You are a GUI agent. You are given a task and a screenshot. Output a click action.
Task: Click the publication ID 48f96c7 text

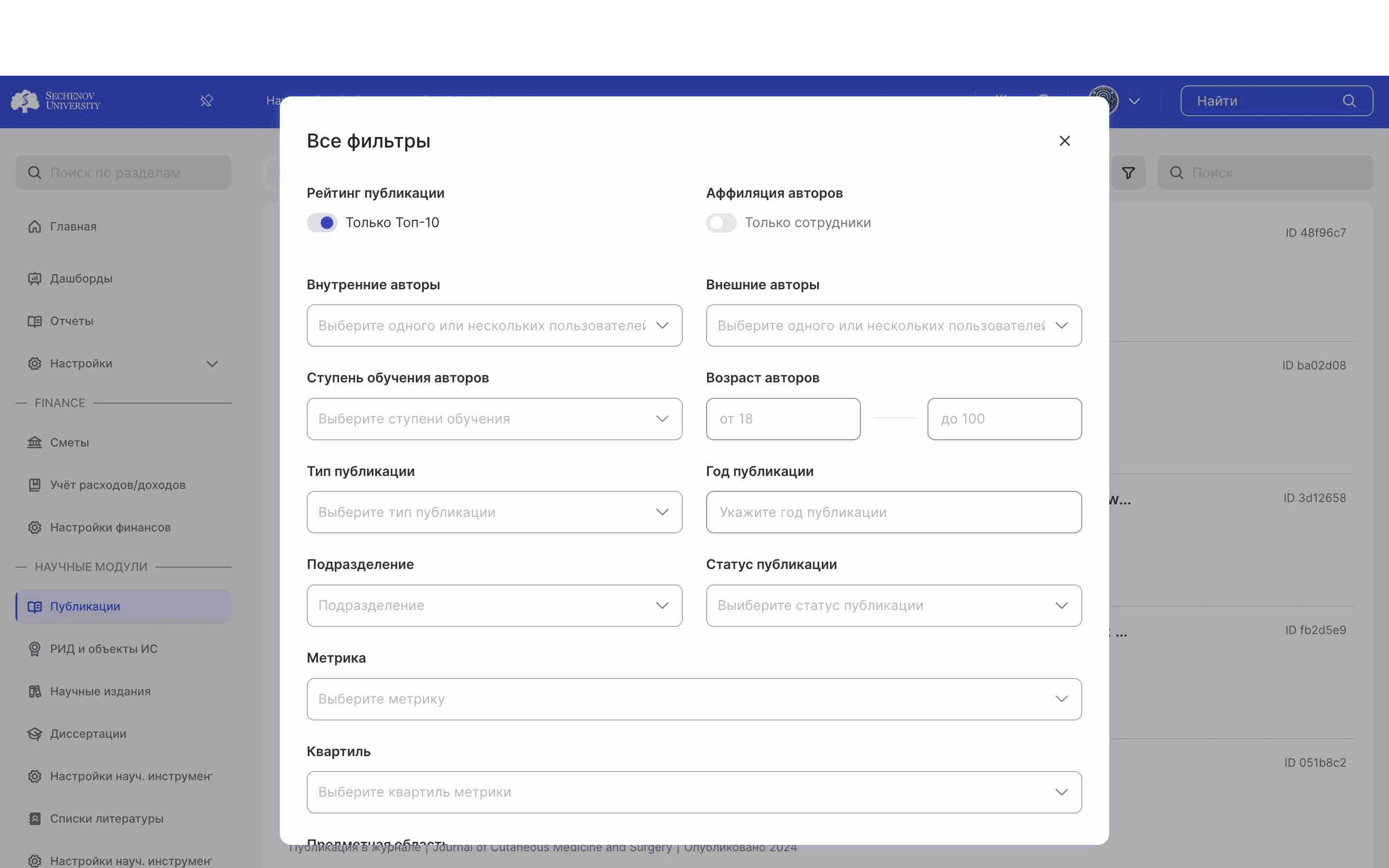click(x=1316, y=232)
